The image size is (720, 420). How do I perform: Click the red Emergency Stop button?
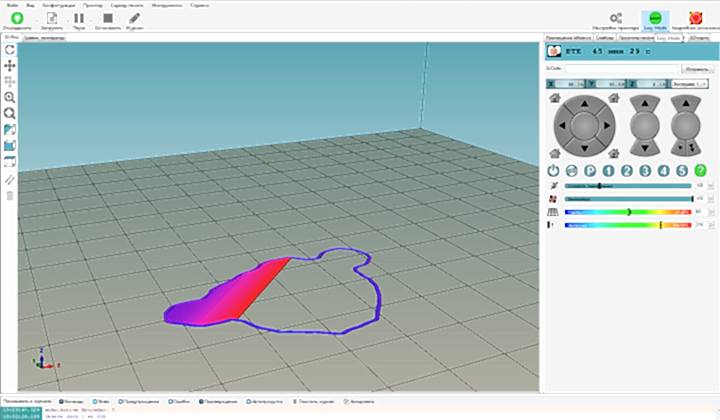tap(692, 18)
